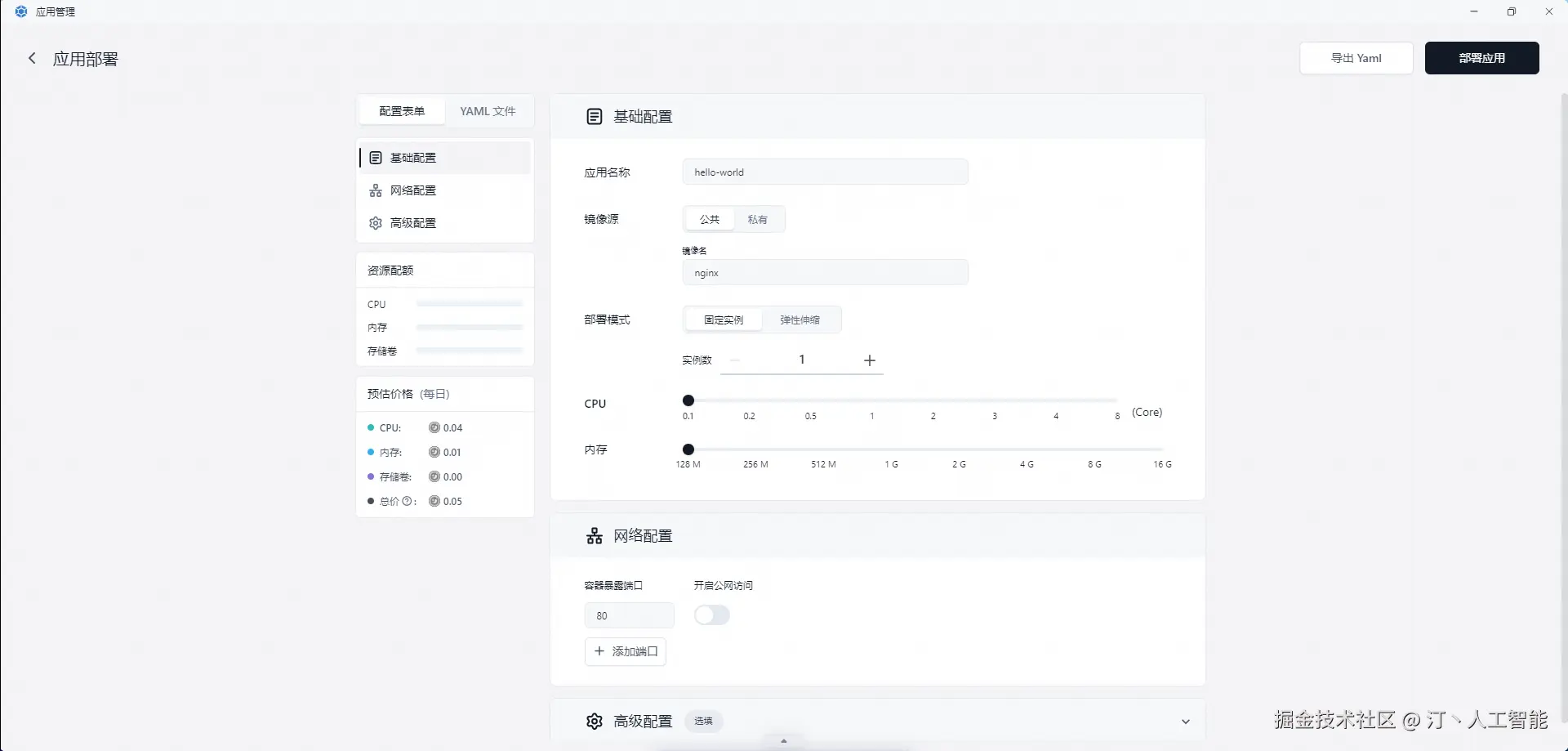Click the 资源配额 panel heading

[390, 270]
